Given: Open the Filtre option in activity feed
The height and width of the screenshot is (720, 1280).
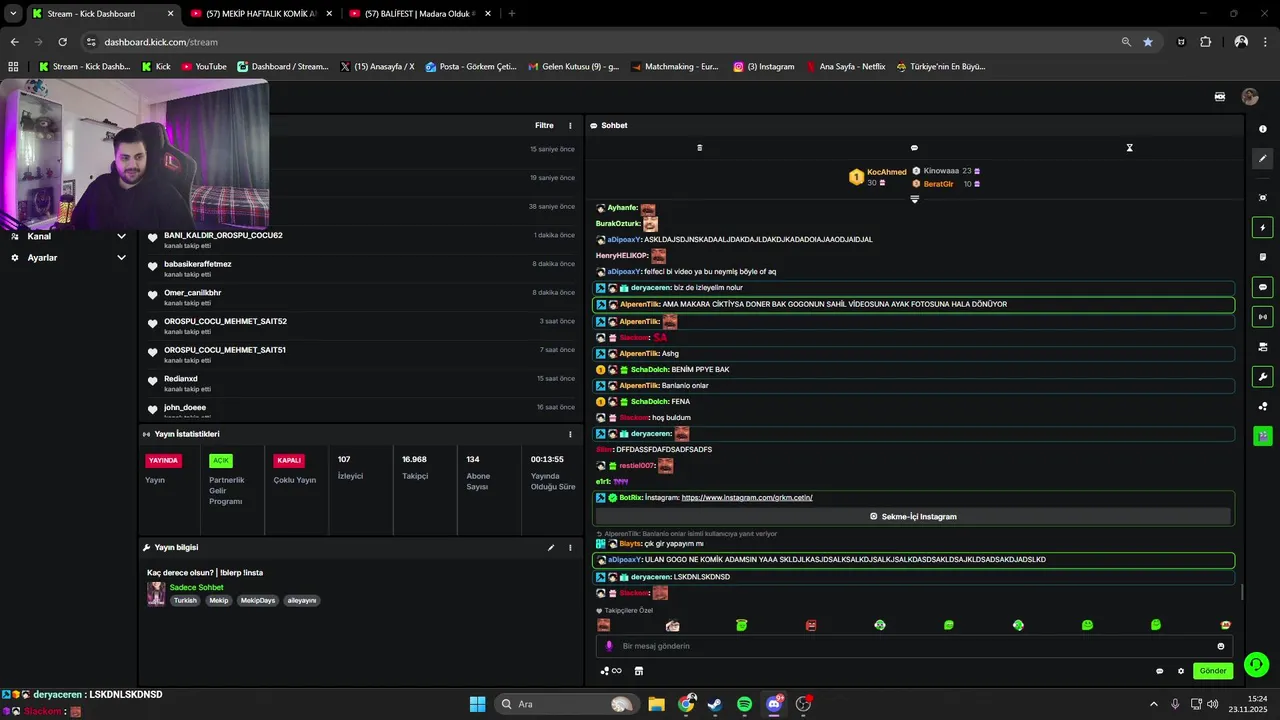Looking at the screenshot, I should coord(544,126).
